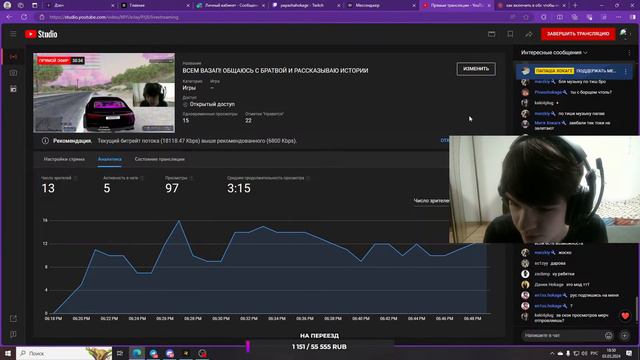
Task: Click the pinned ПАПАША ХОКАГЕ message
Action: coord(574,71)
